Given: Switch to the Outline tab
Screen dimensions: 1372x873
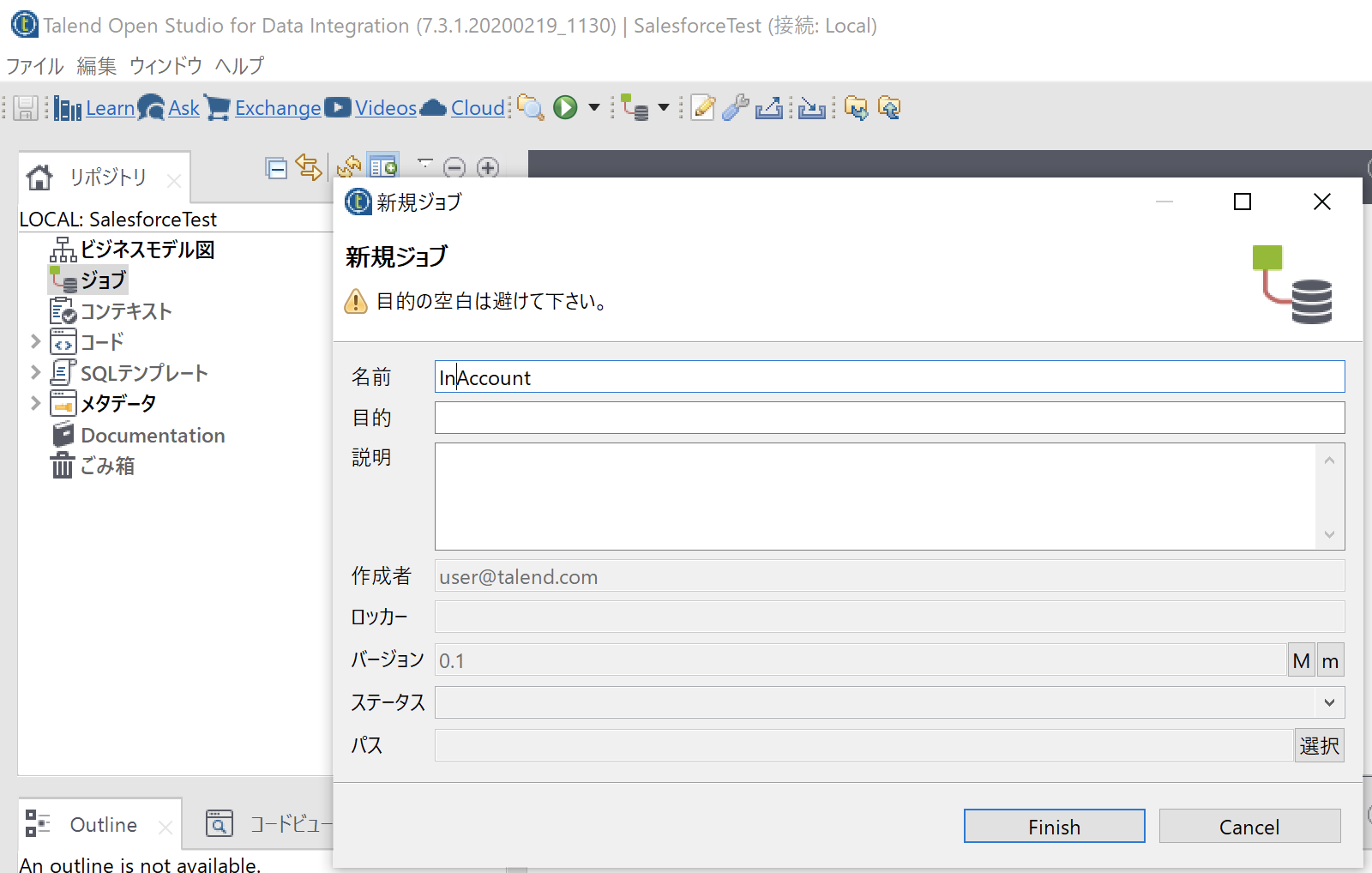Looking at the screenshot, I should point(102,824).
